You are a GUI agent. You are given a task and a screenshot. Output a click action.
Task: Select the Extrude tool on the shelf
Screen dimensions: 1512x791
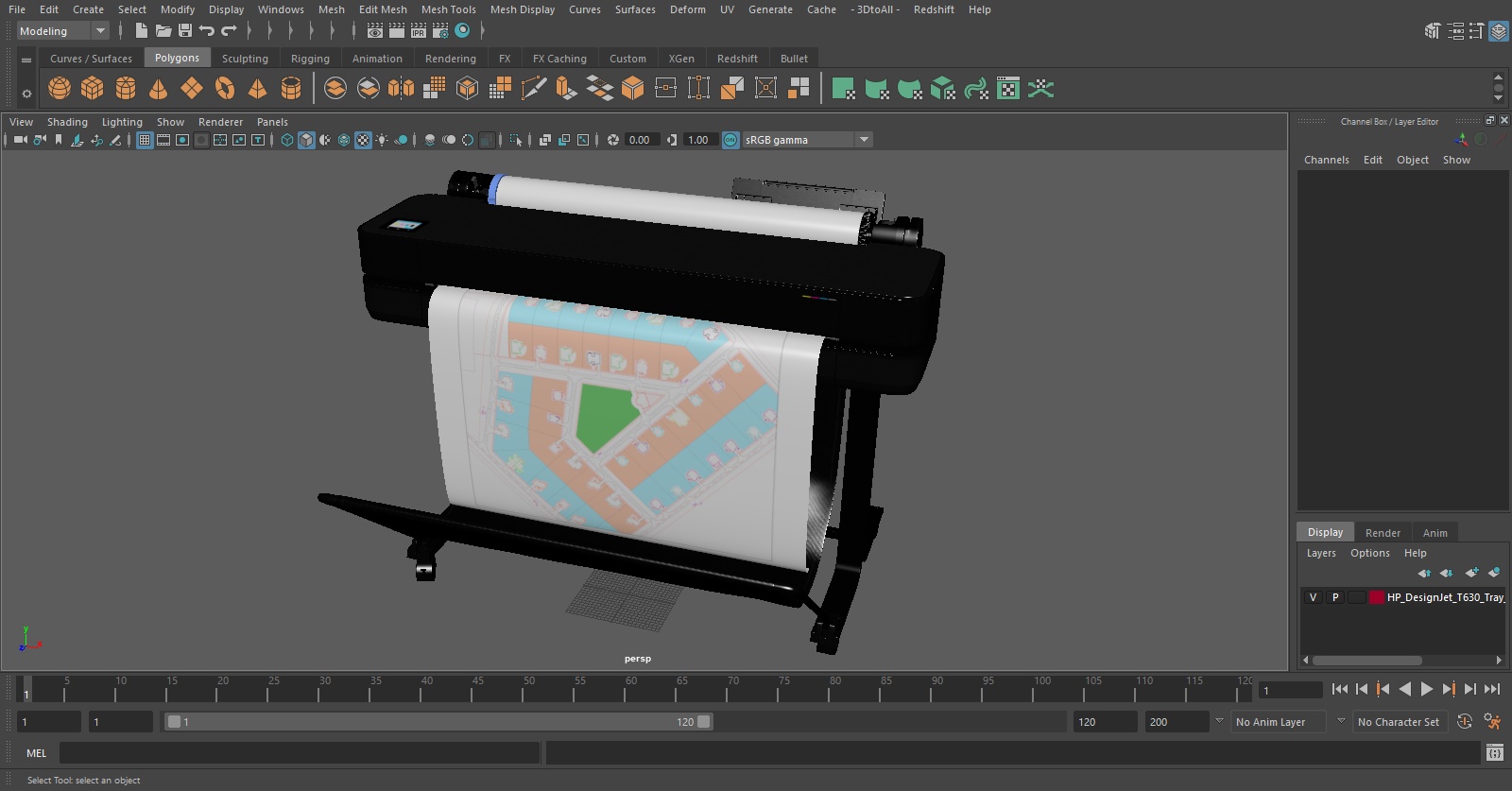566,89
